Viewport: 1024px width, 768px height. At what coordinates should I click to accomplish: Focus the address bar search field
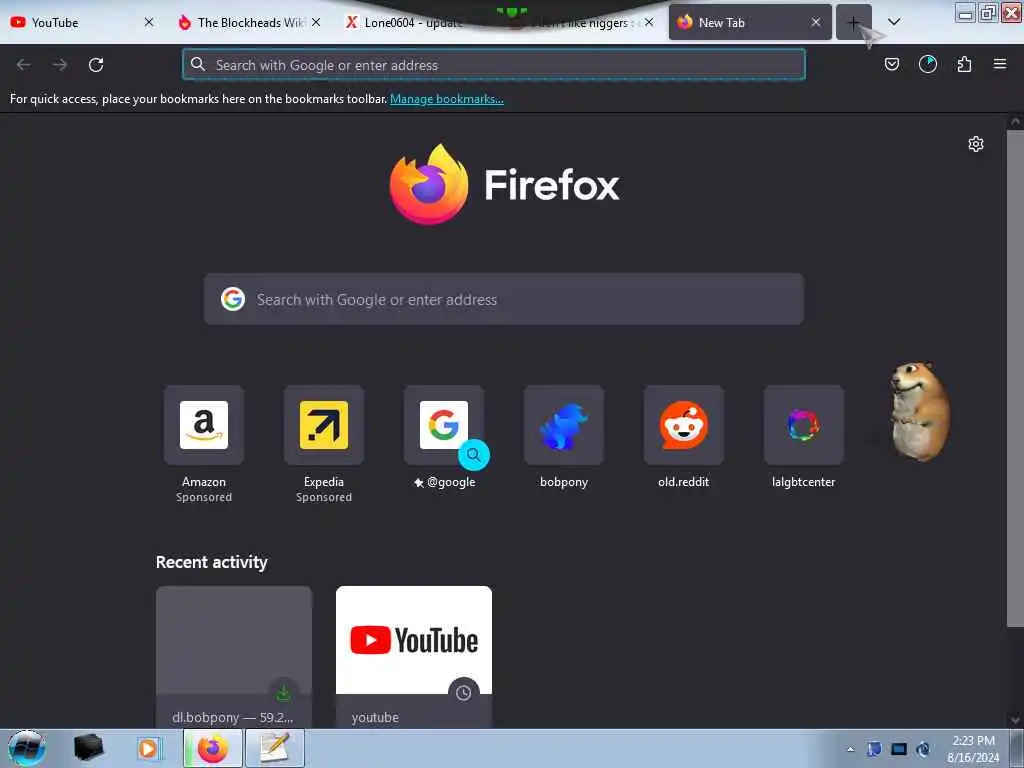(x=494, y=64)
